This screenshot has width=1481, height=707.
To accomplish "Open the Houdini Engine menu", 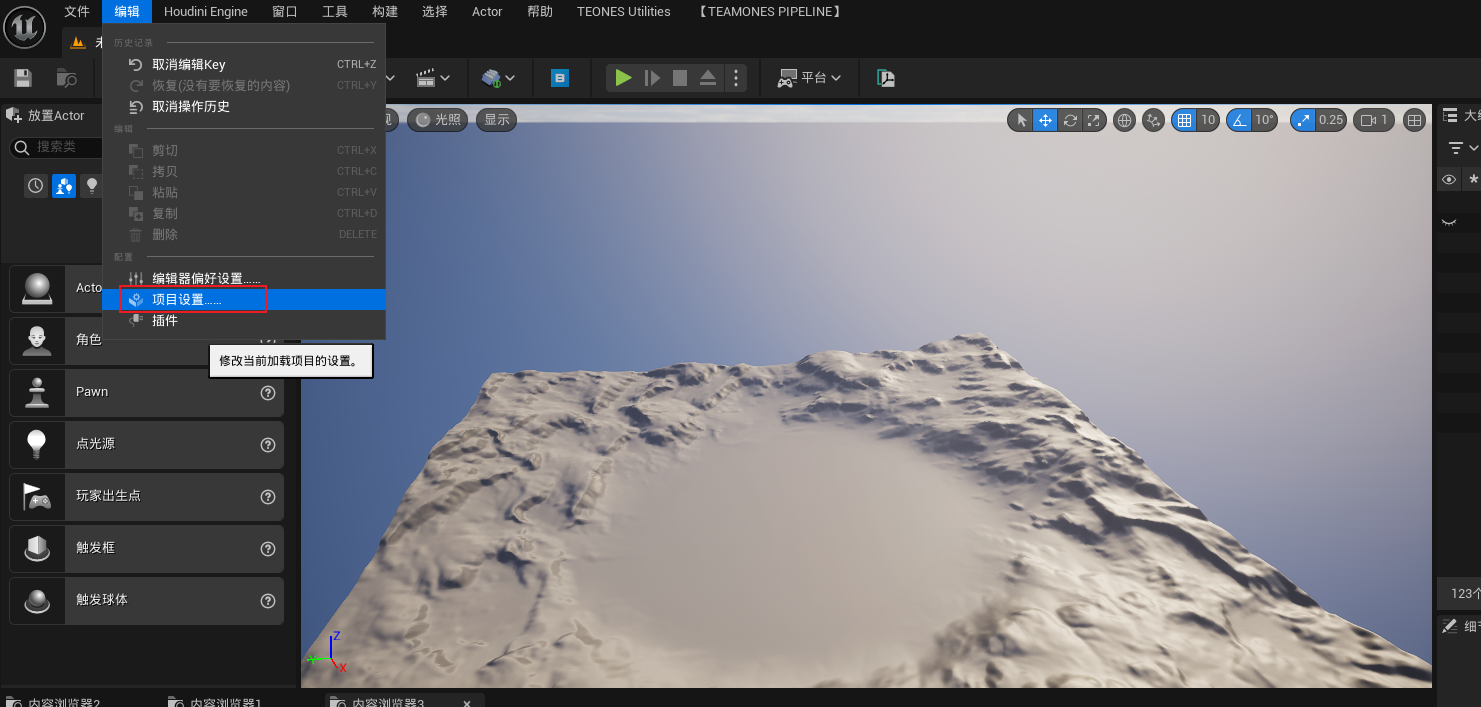I will [206, 12].
